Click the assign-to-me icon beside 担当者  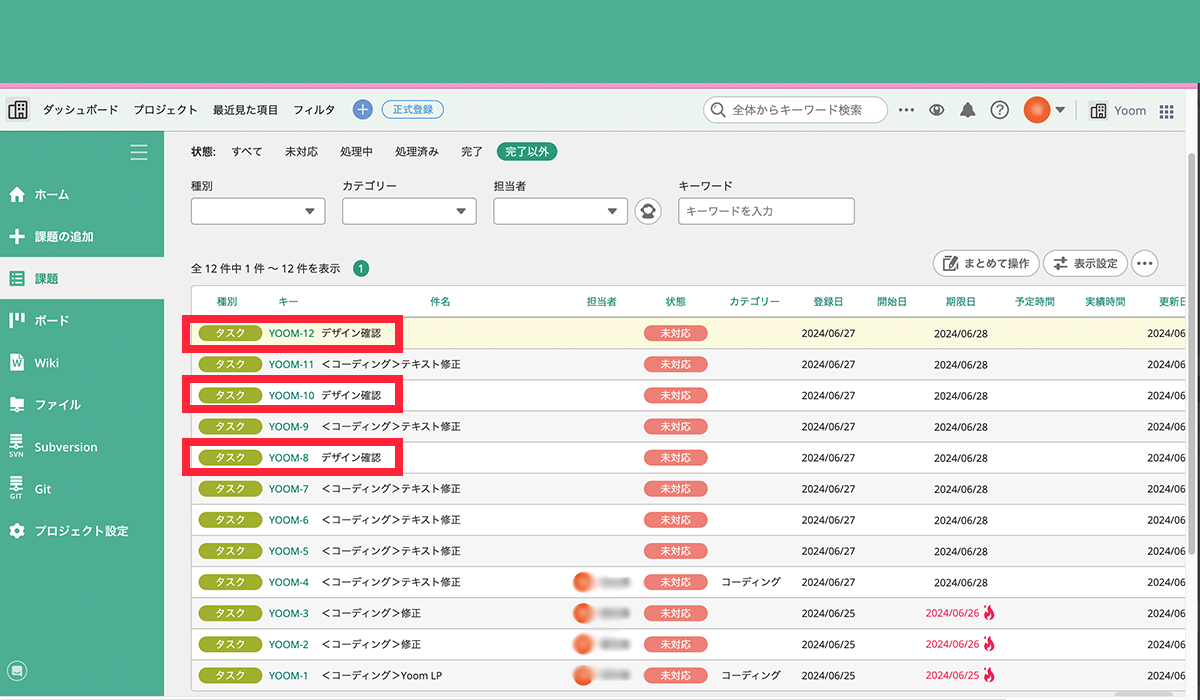click(648, 211)
